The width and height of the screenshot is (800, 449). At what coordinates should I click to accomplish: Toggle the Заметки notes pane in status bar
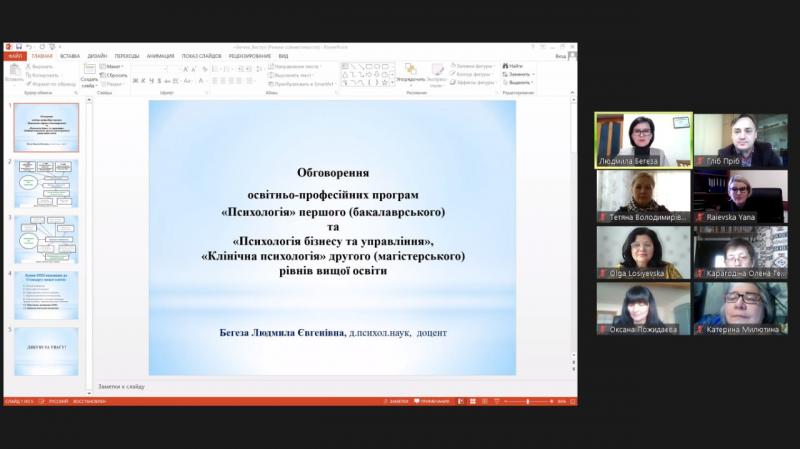[397, 401]
